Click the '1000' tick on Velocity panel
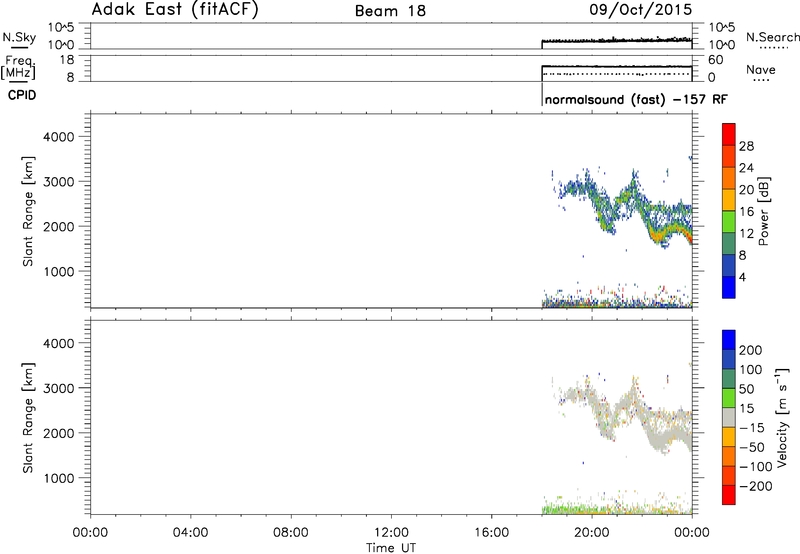This screenshot has width=800, height=554. (x=58, y=478)
